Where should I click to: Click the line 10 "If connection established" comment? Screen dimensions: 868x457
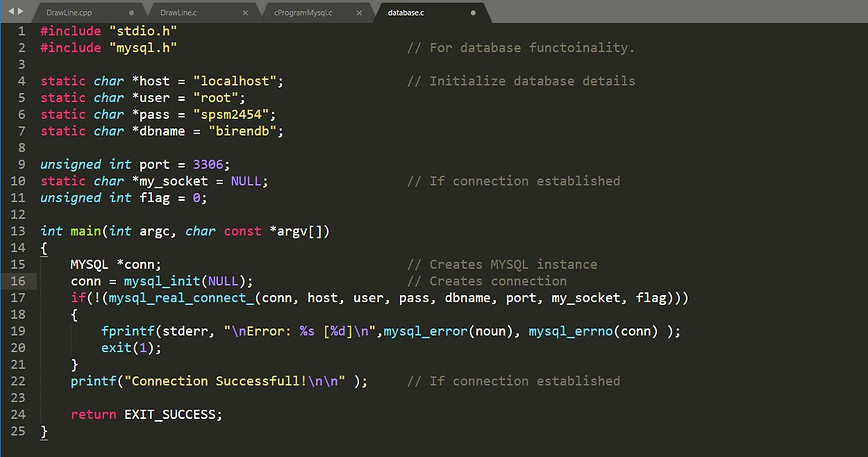click(x=514, y=181)
